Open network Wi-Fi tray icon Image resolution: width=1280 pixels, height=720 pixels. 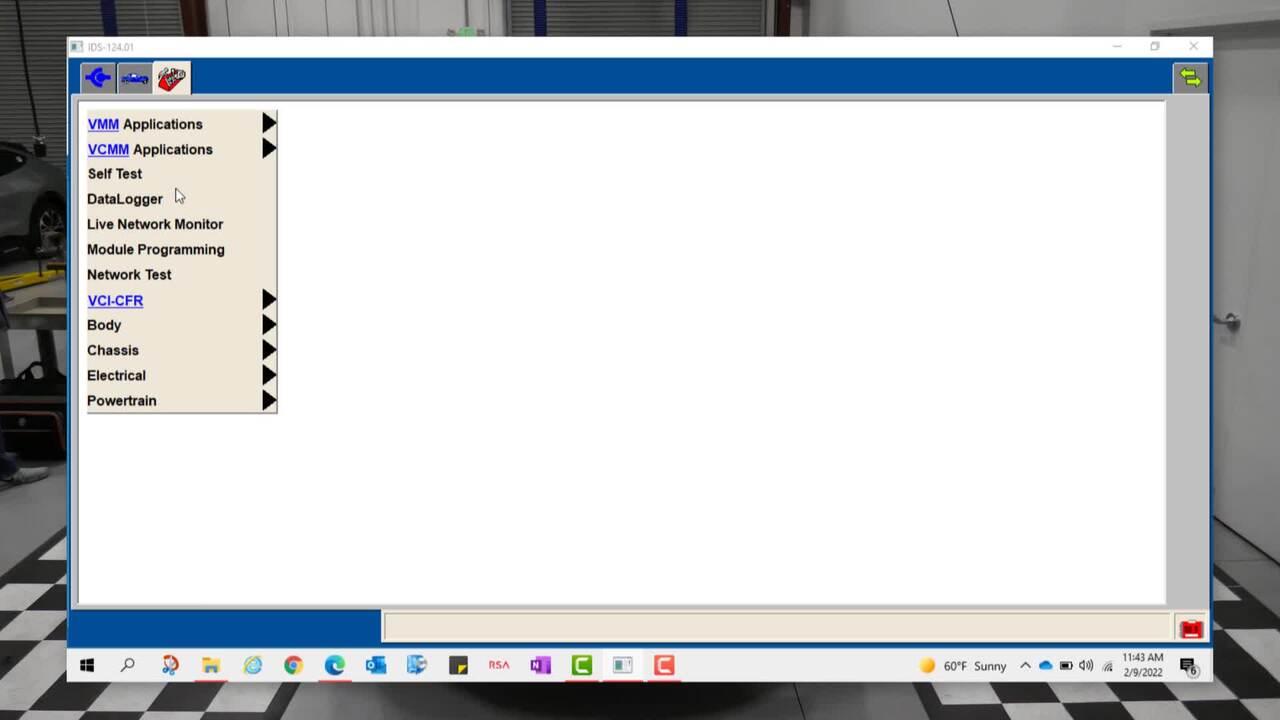tap(1107, 665)
